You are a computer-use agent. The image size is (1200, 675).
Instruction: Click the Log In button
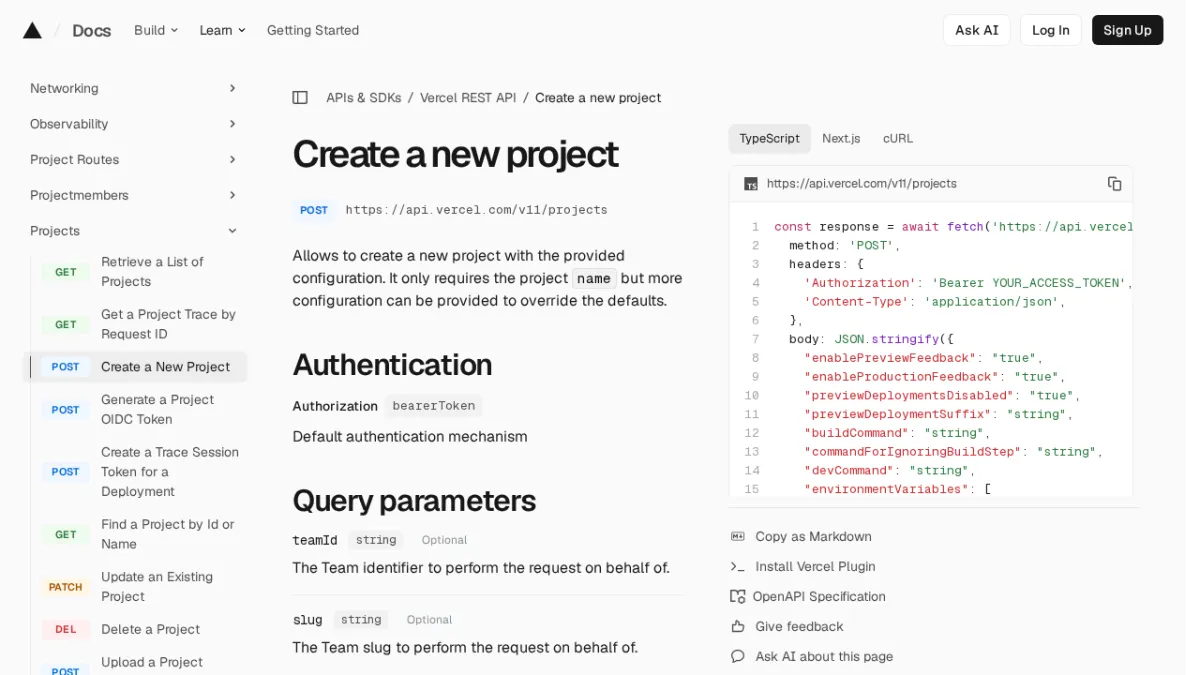(x=1051, y=30)
